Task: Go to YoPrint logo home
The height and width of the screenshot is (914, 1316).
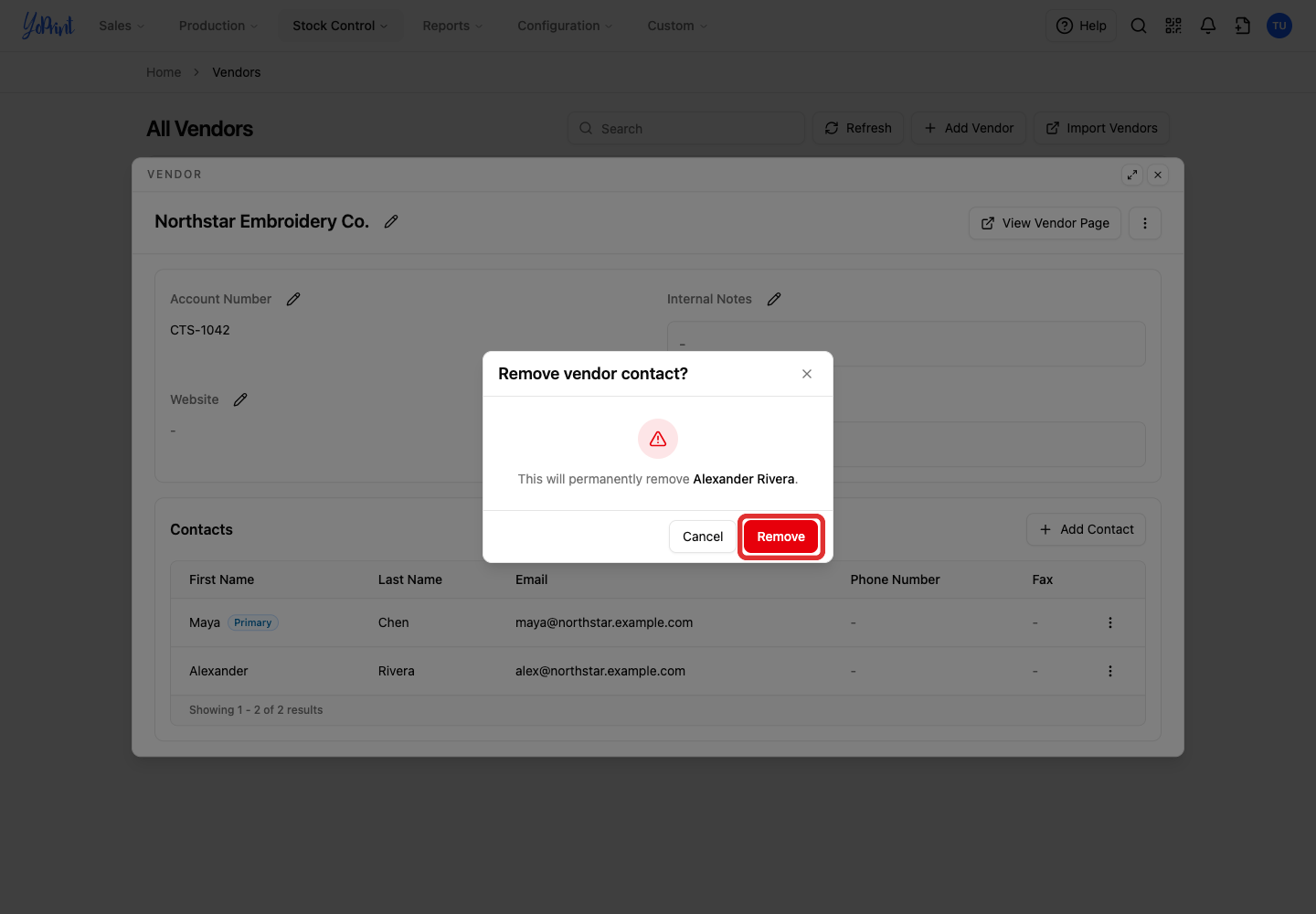Action: pyautogui.click(x=48, y=26)
